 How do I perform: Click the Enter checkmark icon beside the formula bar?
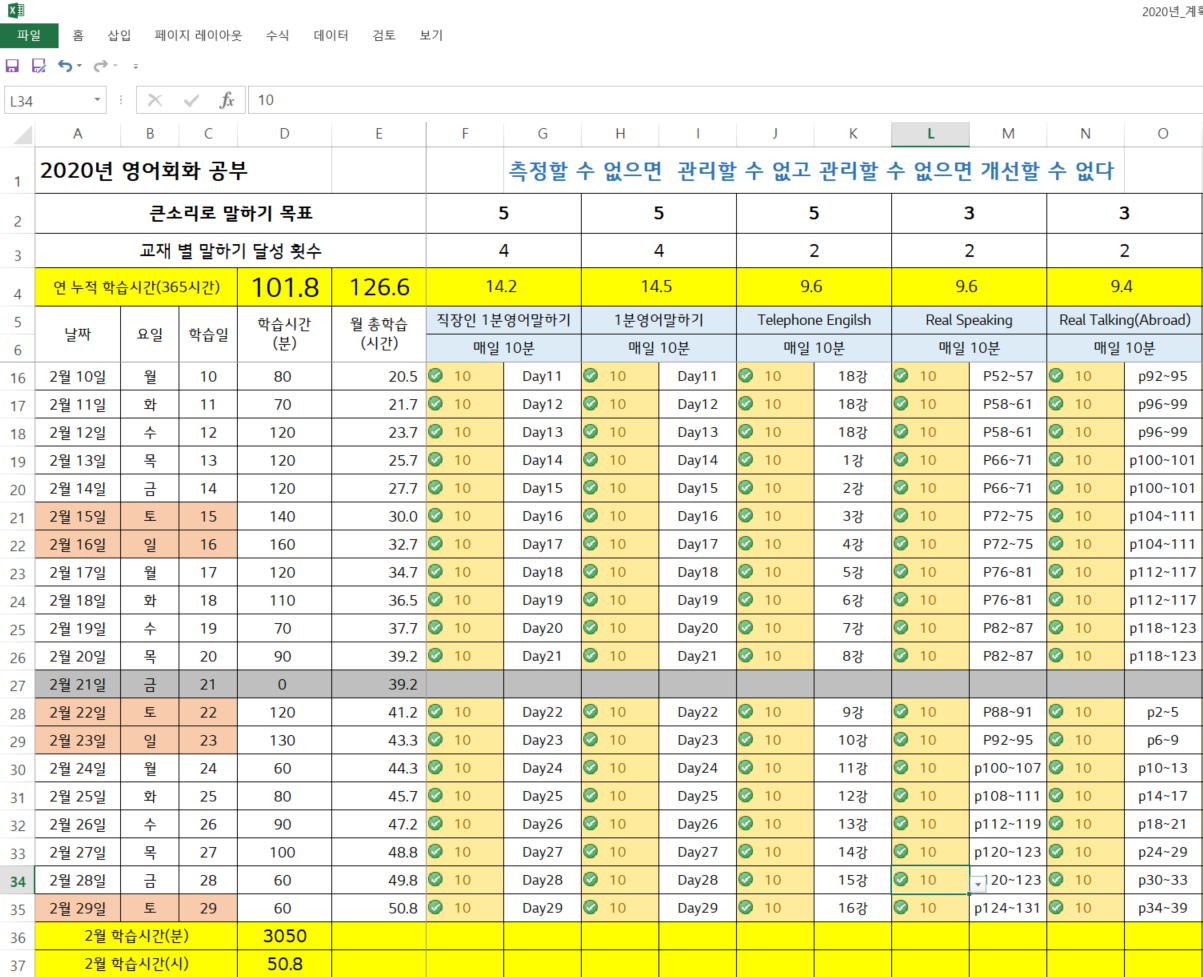click(x=191, y=100)
